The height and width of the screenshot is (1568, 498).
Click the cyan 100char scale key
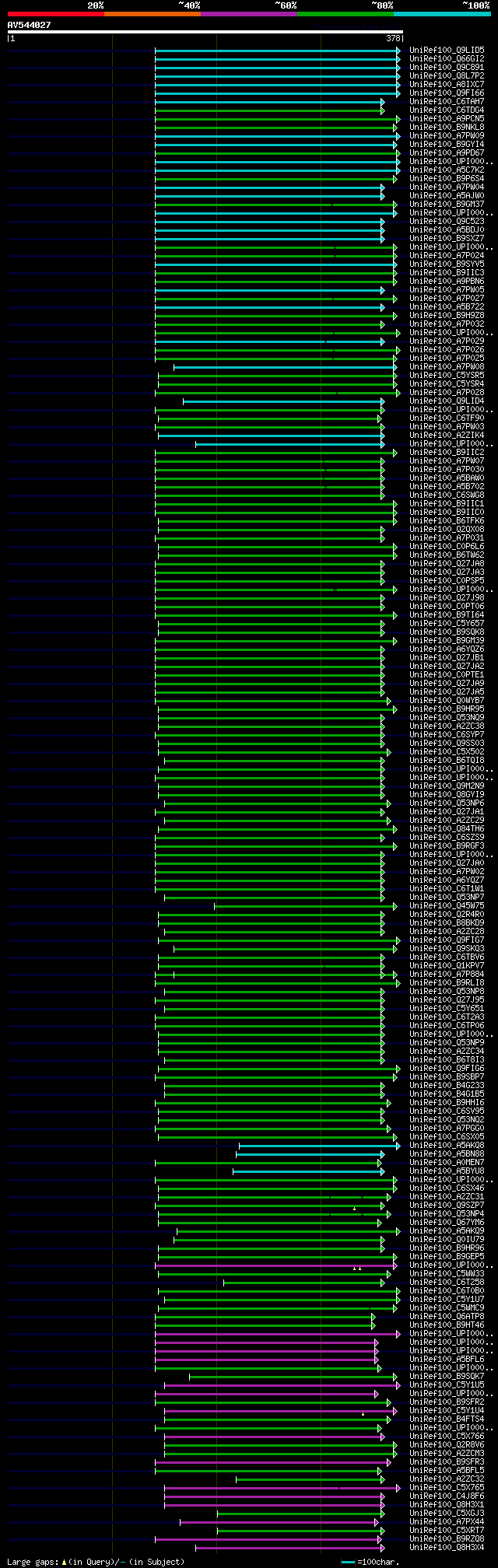coord(348,1562)
